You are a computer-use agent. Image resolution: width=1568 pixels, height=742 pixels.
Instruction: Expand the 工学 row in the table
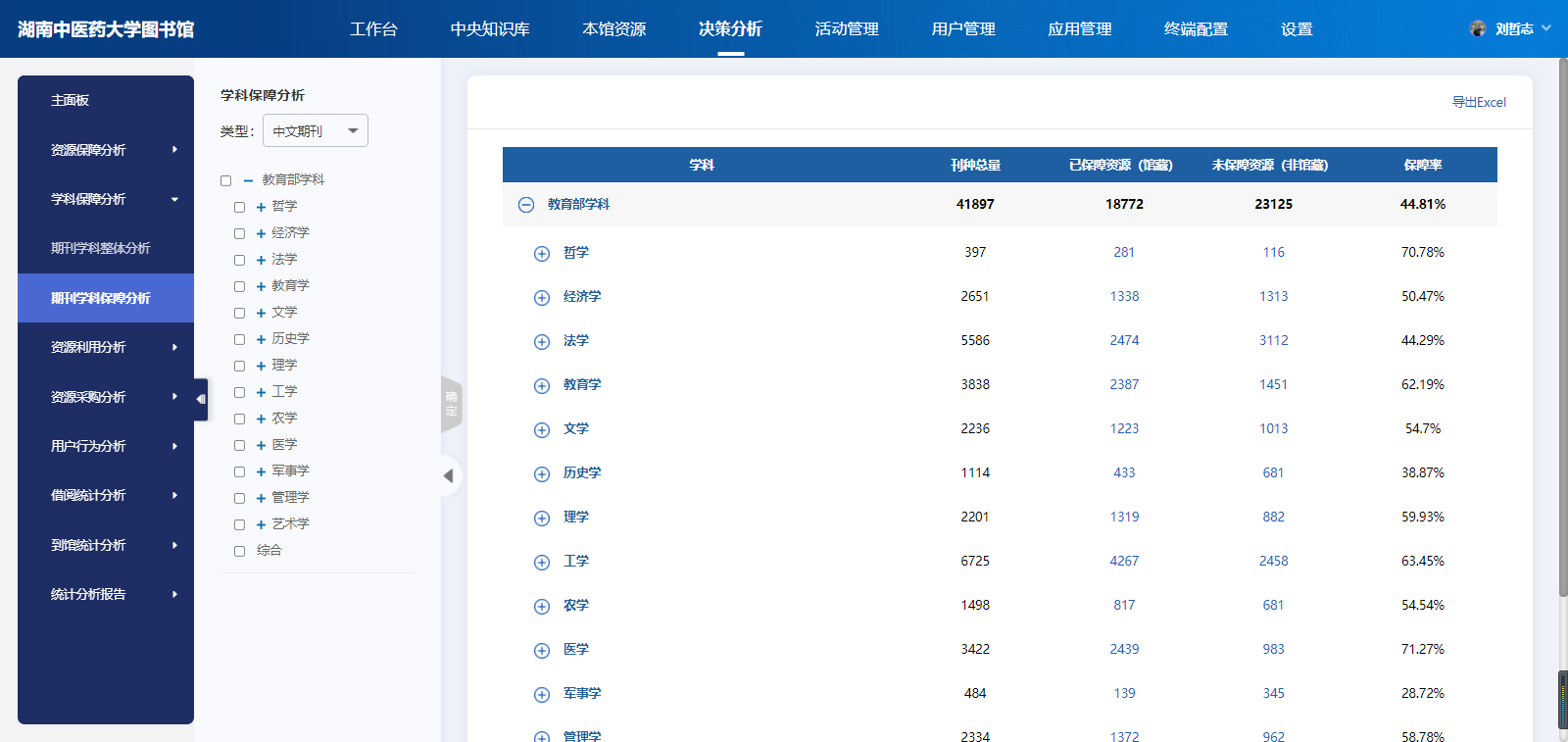pyautogui.click(x=542, y=563)
